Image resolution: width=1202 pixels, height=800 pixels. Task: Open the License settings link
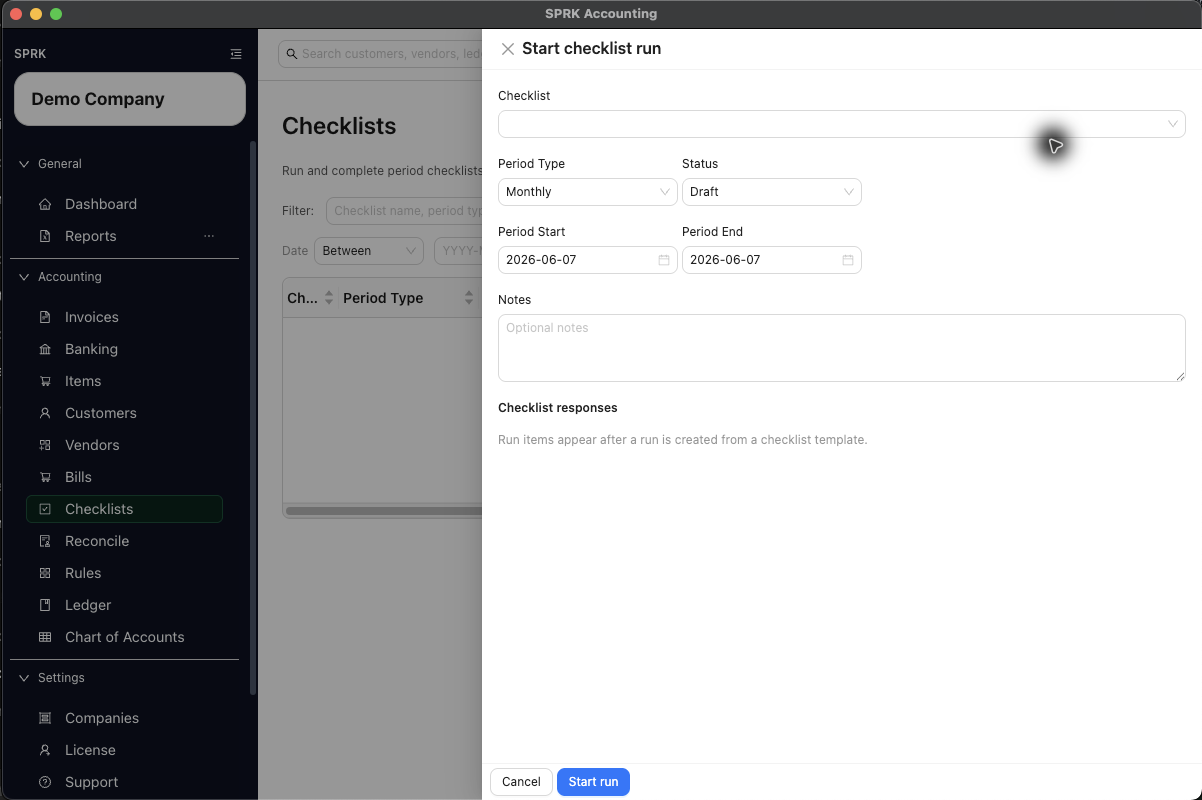(90, 750)
